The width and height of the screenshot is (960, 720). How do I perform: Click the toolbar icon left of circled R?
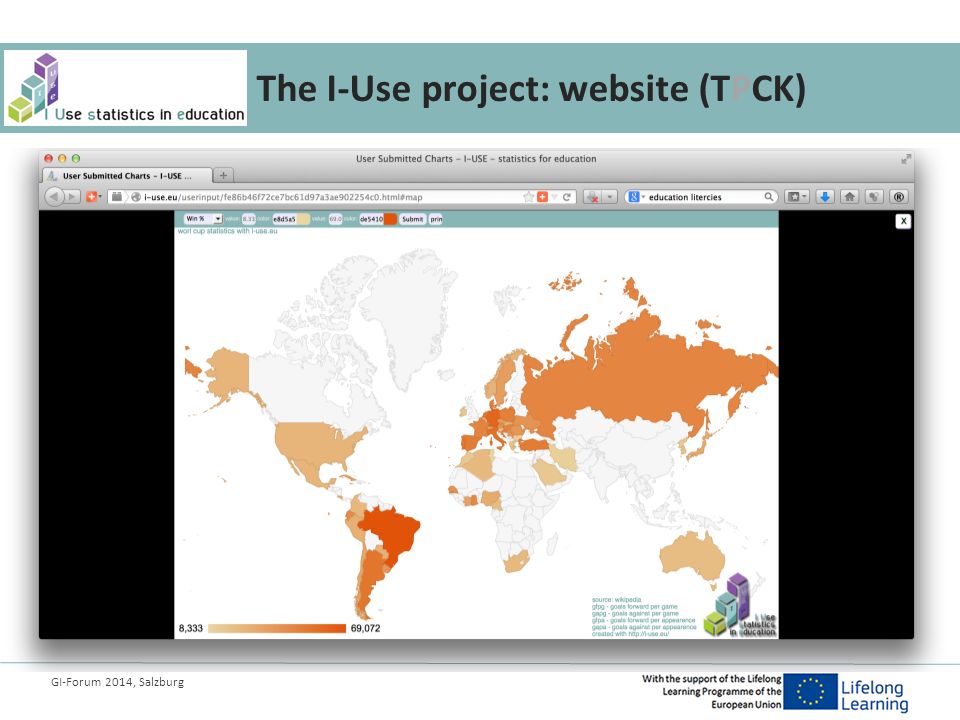click(x=874, y=197)
